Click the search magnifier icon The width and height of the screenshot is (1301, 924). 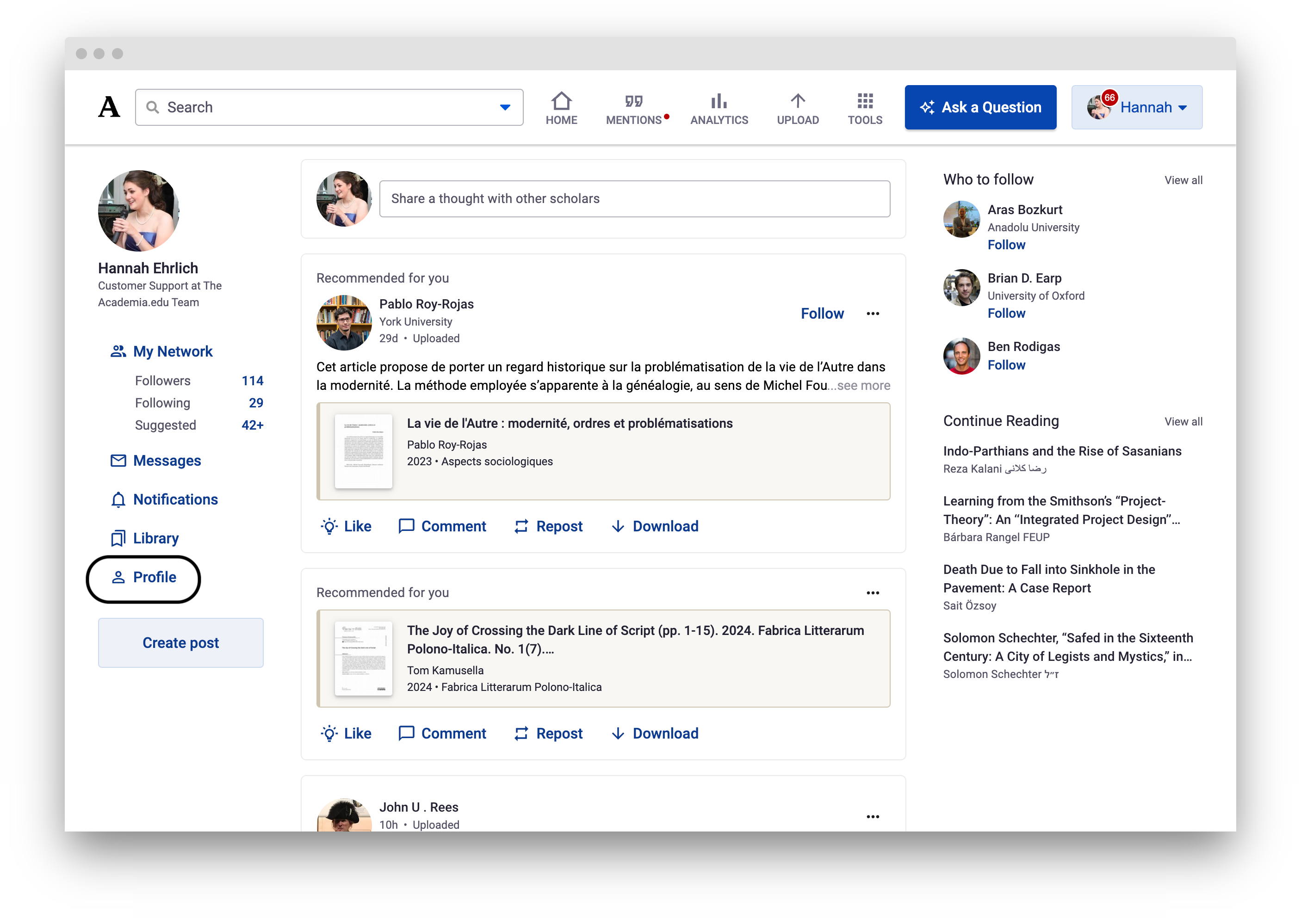coord(152,107)
